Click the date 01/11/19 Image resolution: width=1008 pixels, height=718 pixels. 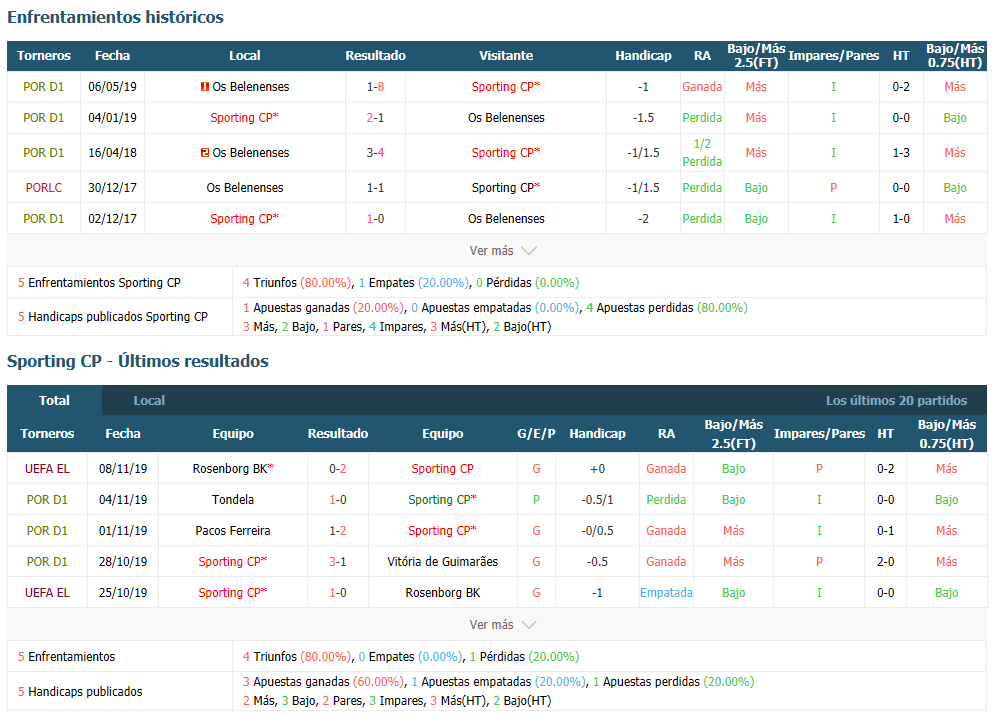pos(123,531)
